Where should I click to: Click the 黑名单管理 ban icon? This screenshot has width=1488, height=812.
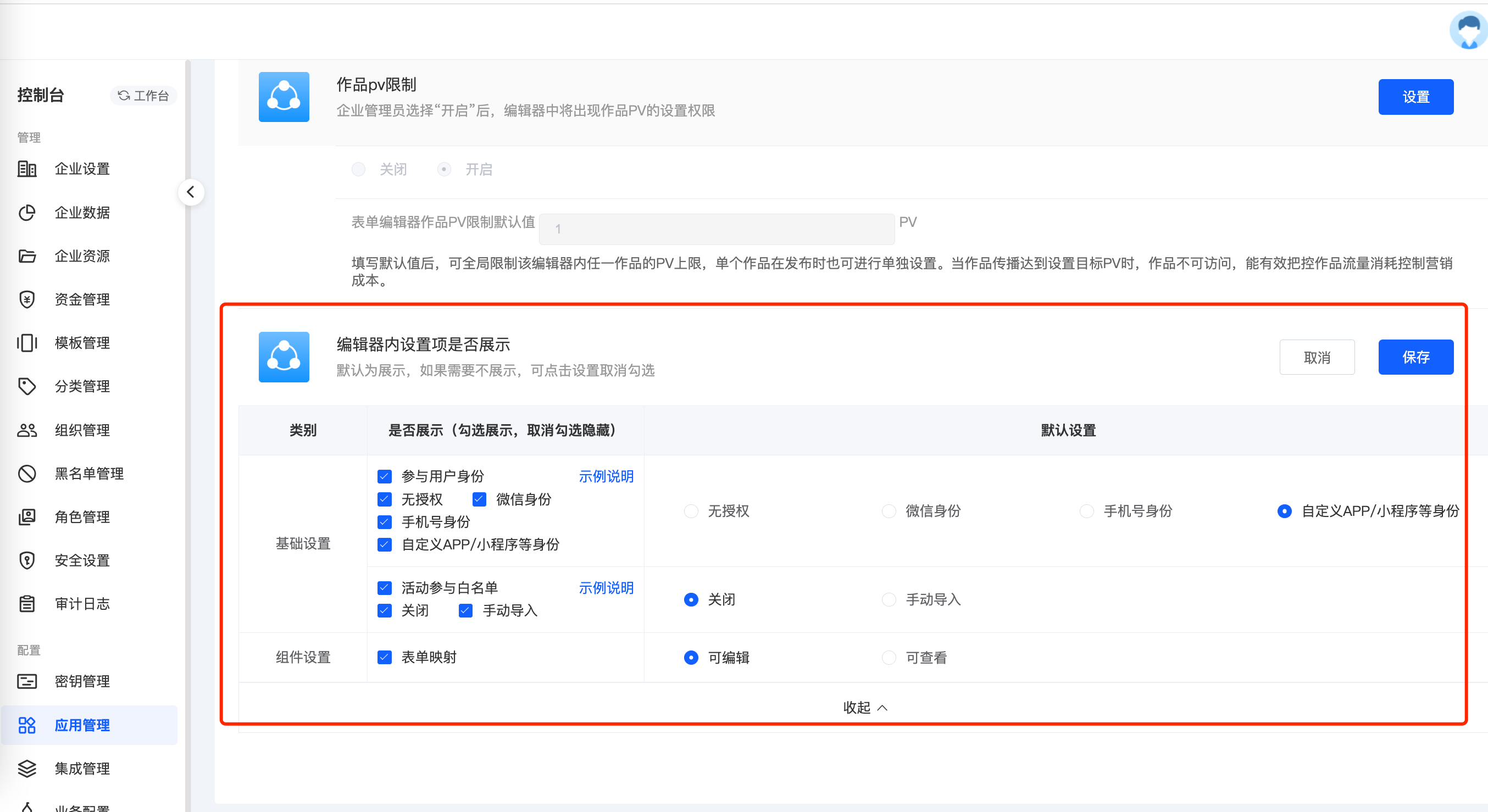pos(26,474)
